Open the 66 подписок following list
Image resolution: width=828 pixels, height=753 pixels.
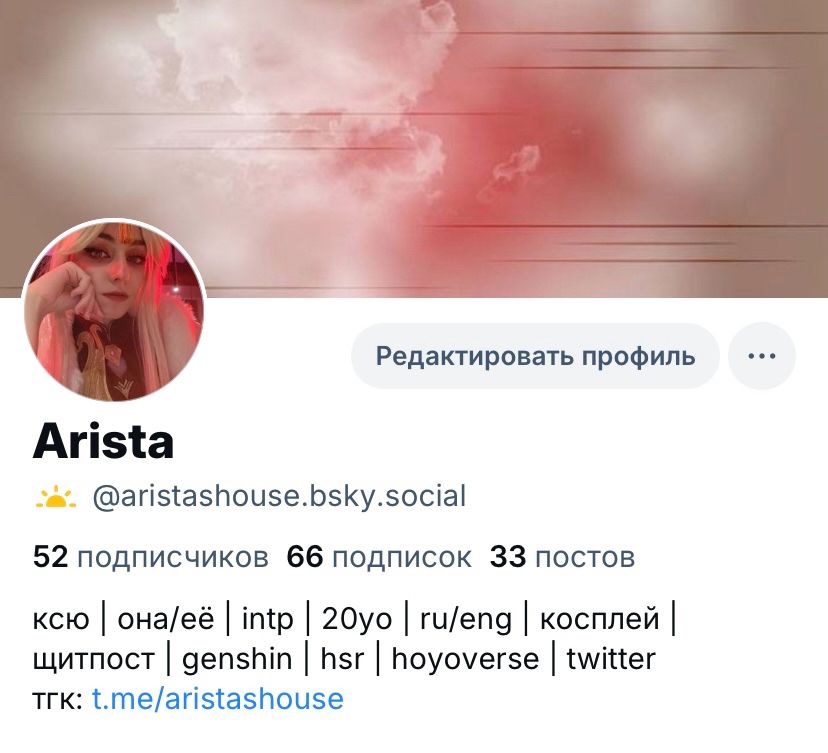379,557
